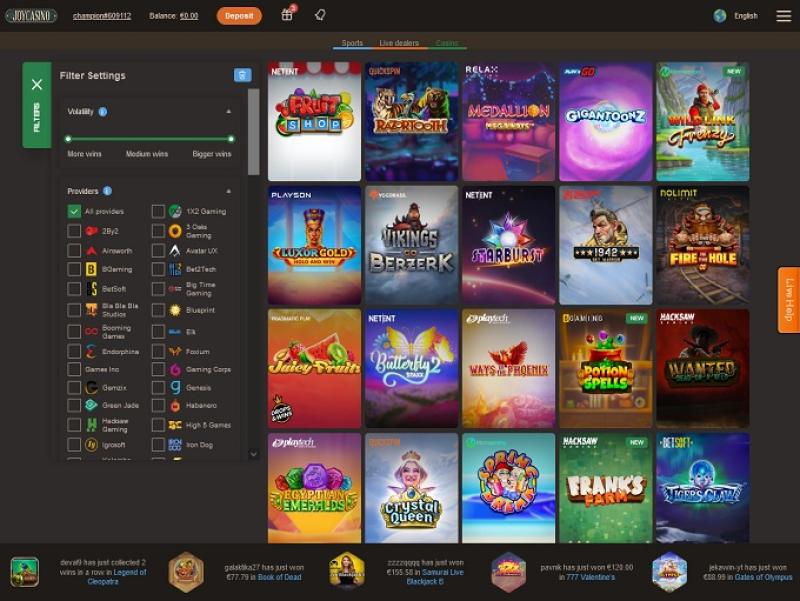Open the hamburger menu icon
This screenshot has height=601, width=800.
pyautogui.click(x=783, y=16)
